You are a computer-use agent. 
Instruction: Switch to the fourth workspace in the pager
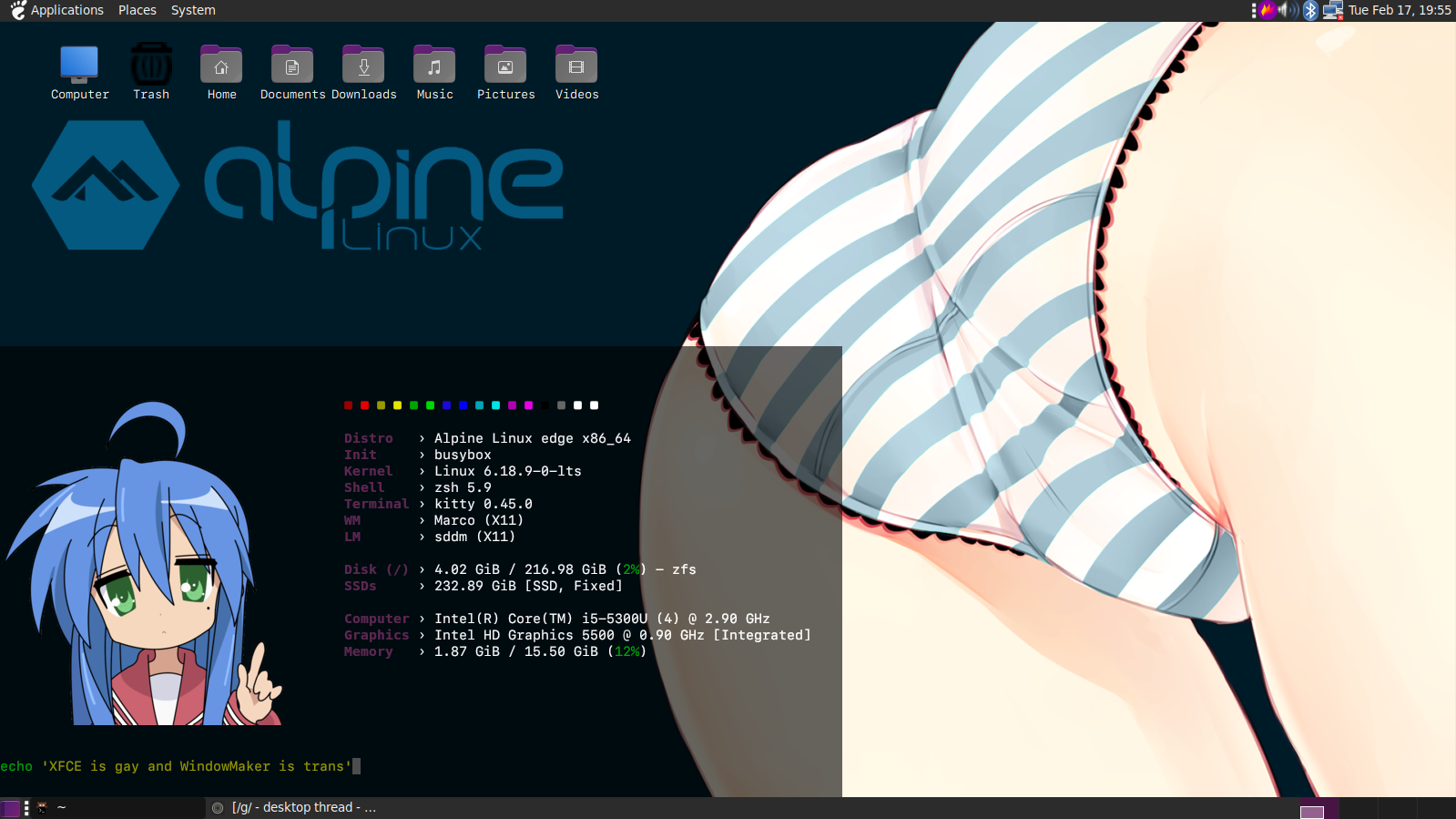pyautogui.click(x=1436, y=808)
